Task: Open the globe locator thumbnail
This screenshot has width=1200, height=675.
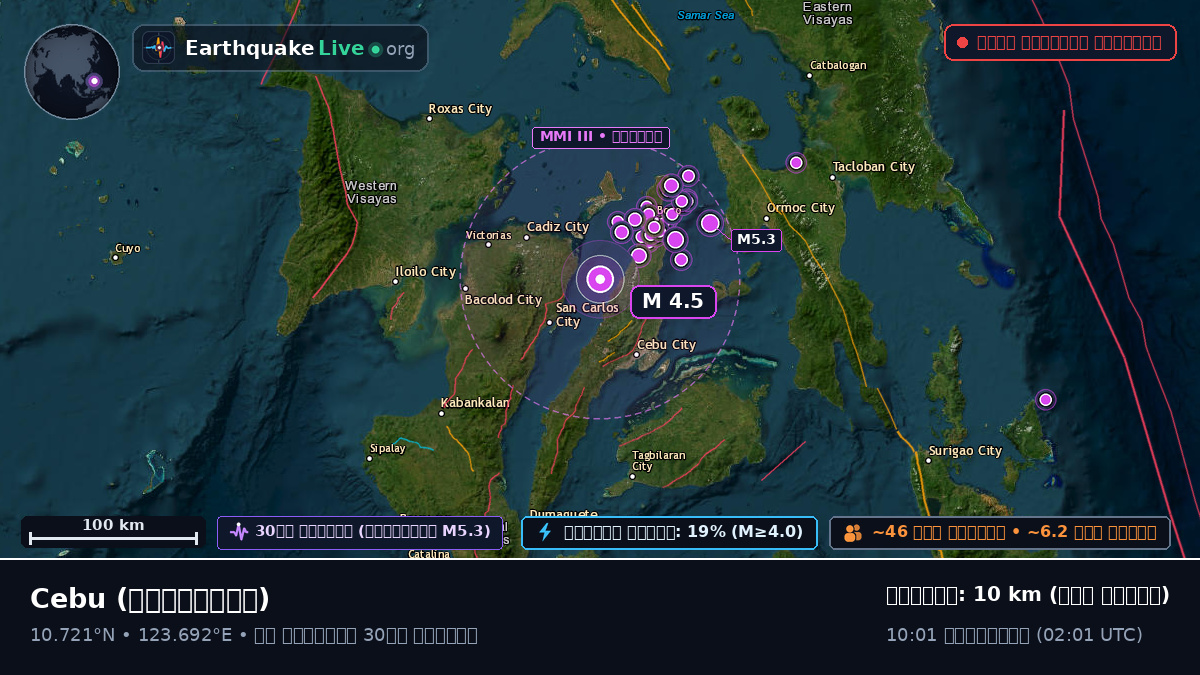Action: click(x=72, y=72)
